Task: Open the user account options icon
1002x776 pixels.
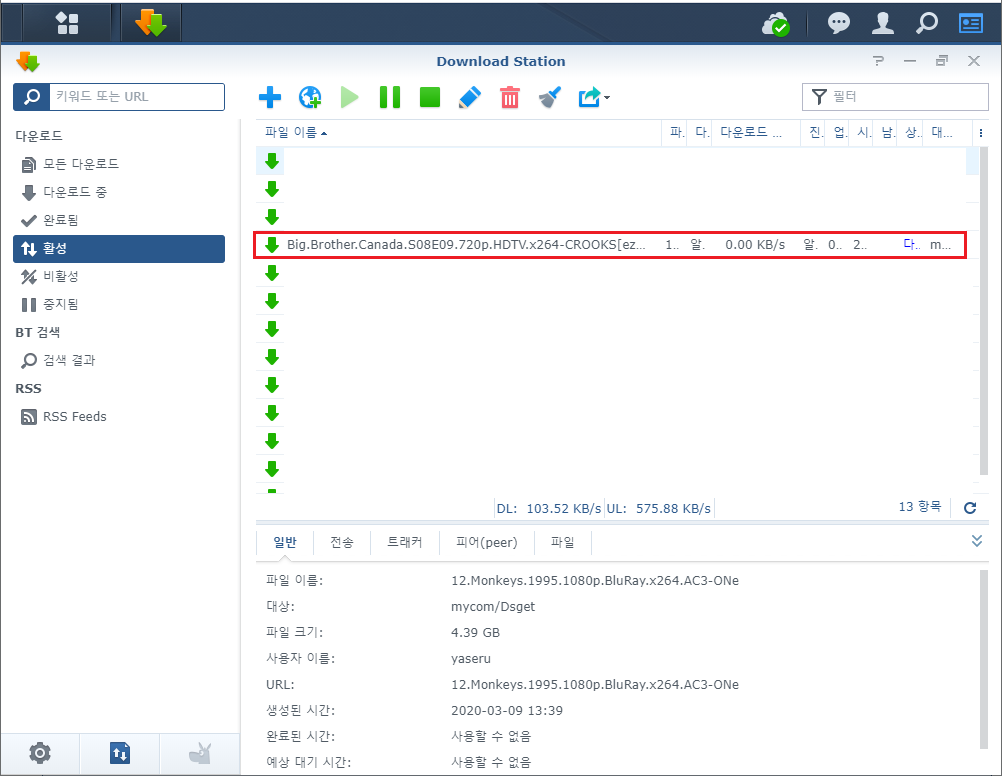Action: (883, 23)
